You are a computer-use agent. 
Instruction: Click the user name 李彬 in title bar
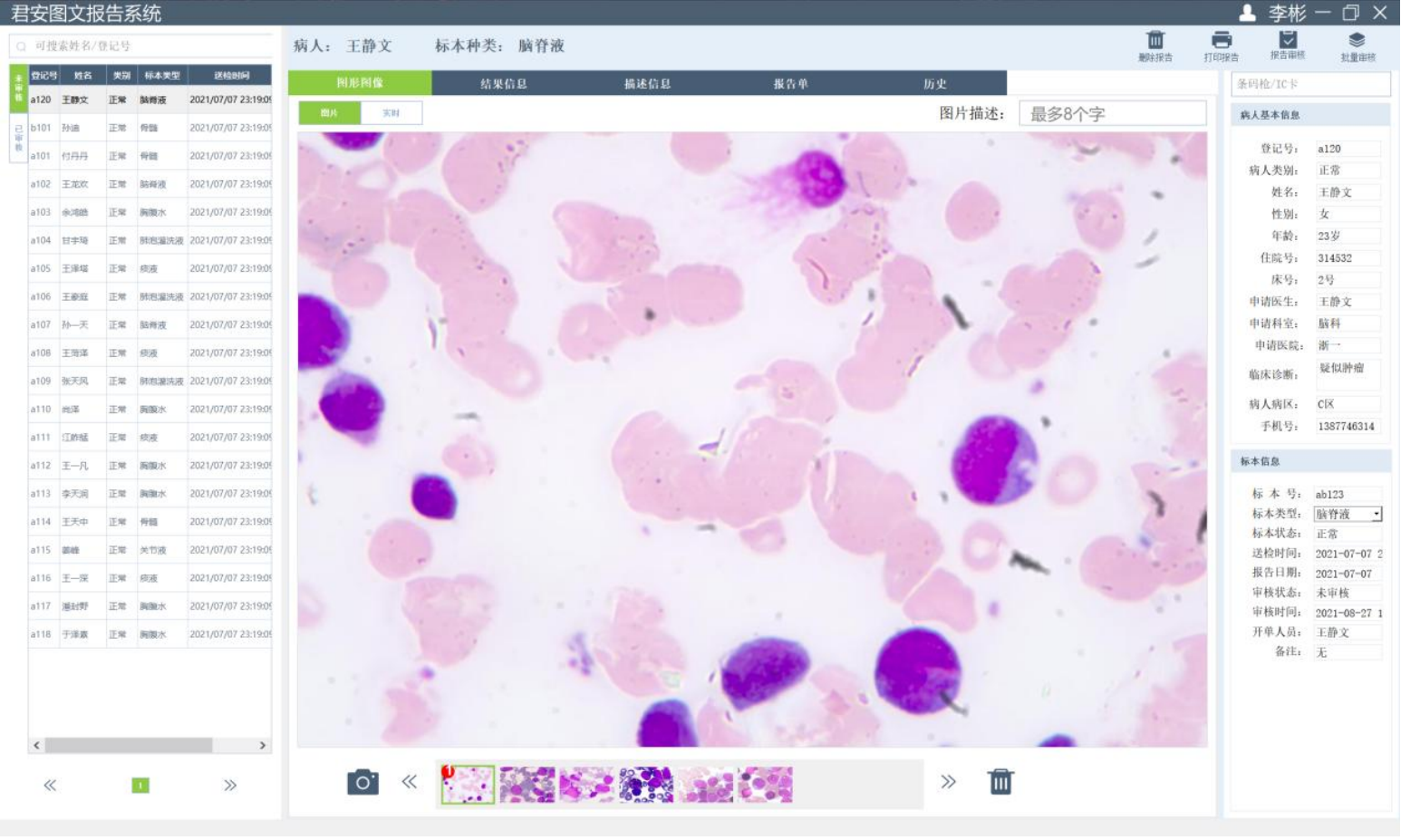click(1287, 13)
